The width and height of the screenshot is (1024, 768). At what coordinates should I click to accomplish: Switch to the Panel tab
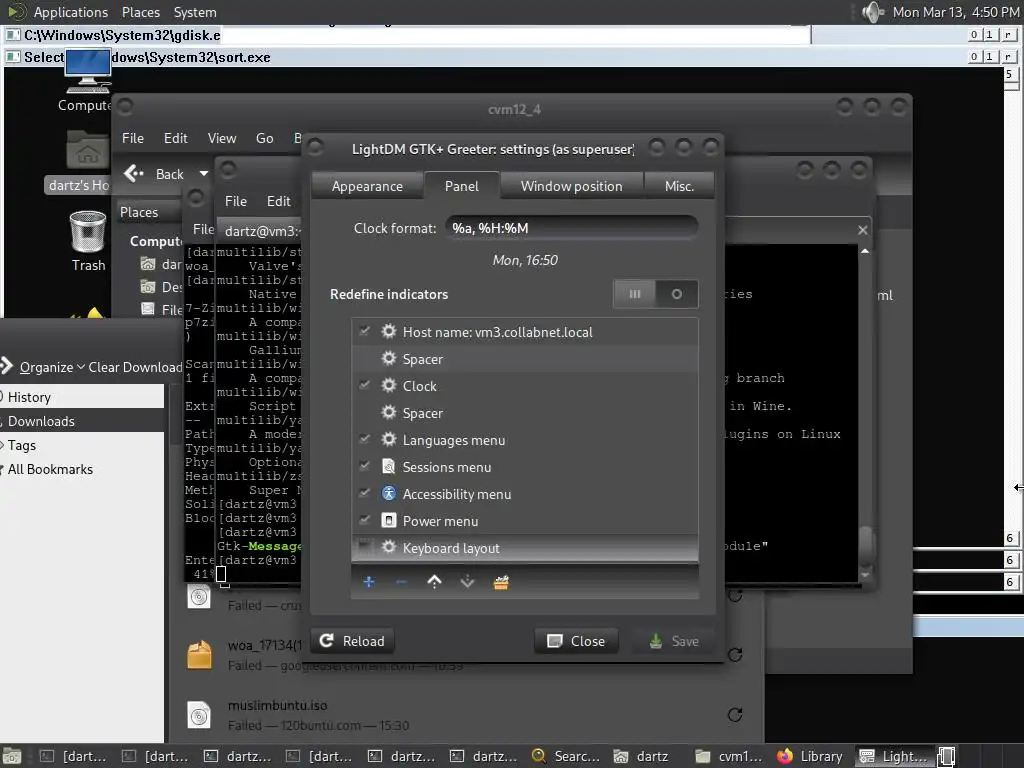(x=462, y=186)
